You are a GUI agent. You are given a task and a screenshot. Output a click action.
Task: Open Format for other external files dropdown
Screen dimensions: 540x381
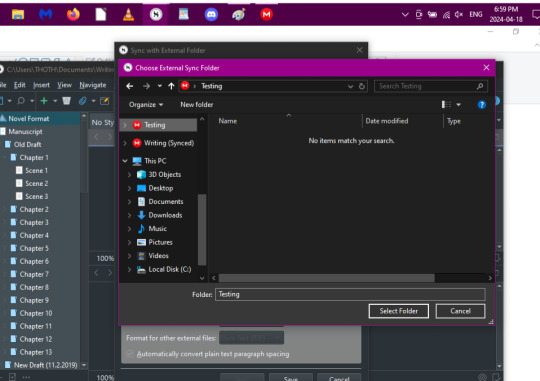(251, 338)
